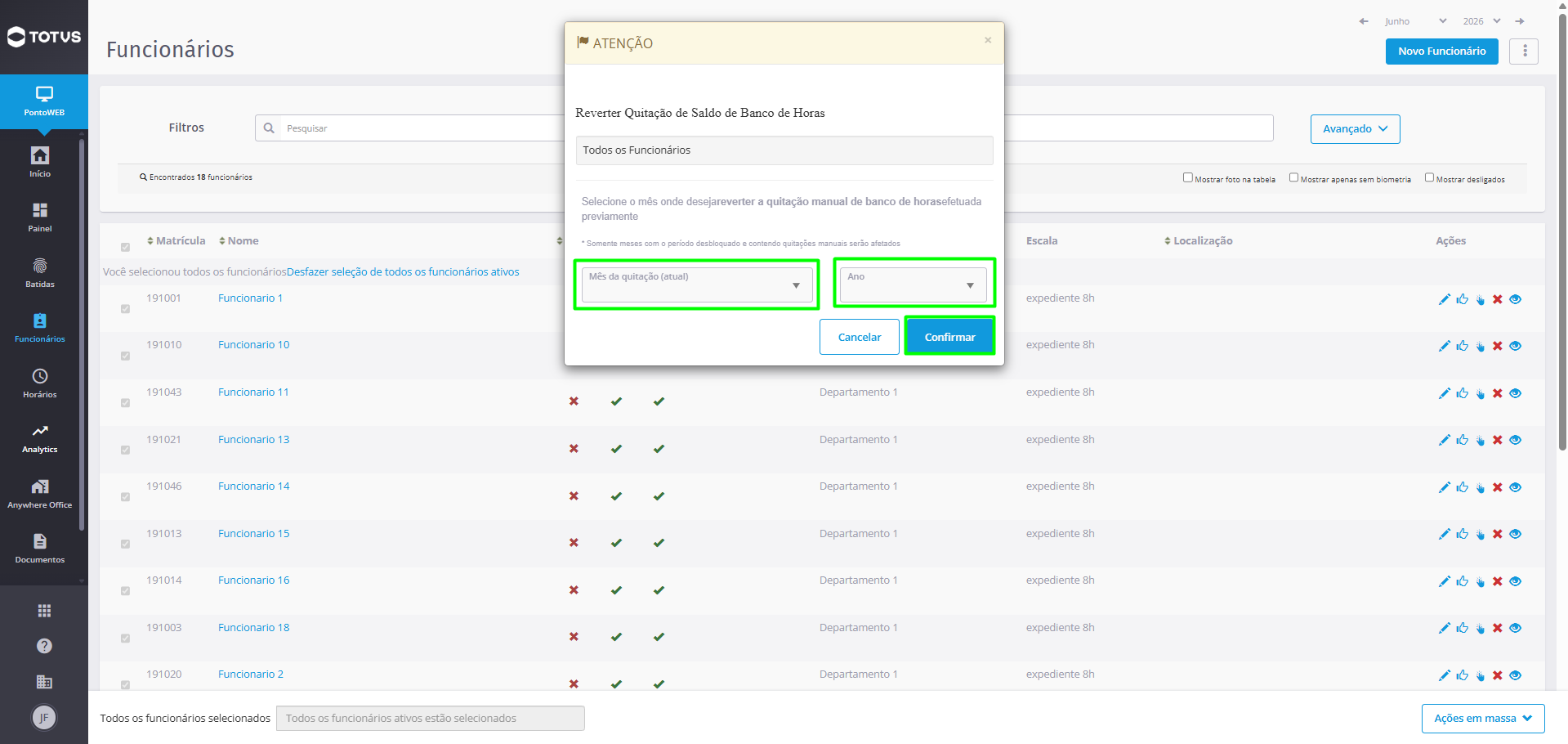Click the page vertical scrollbar
1568x744 pixels.
[x=1562, y=233]
